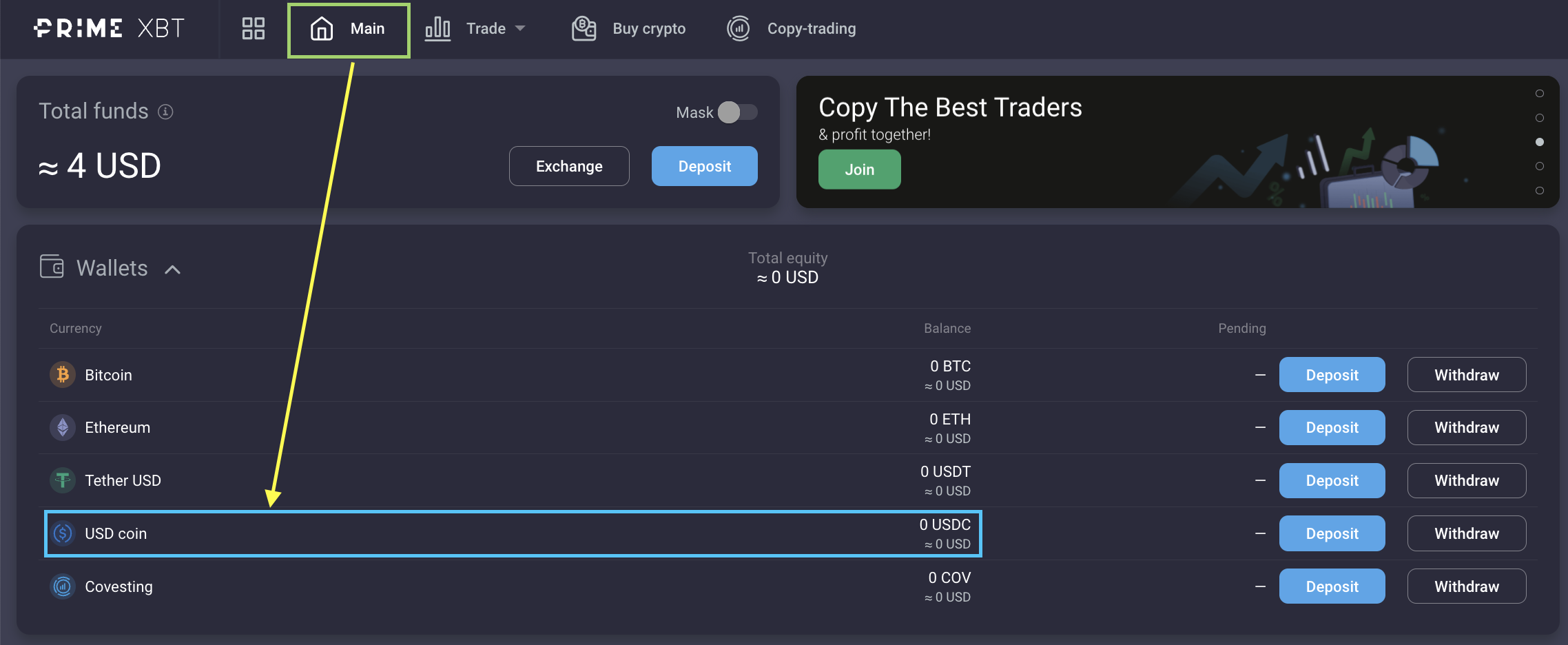Withdraw from the Ethereum wallet
The width and height of the screenshot is (1568, 645).
pyautogui.click(x=1466, y=428)
